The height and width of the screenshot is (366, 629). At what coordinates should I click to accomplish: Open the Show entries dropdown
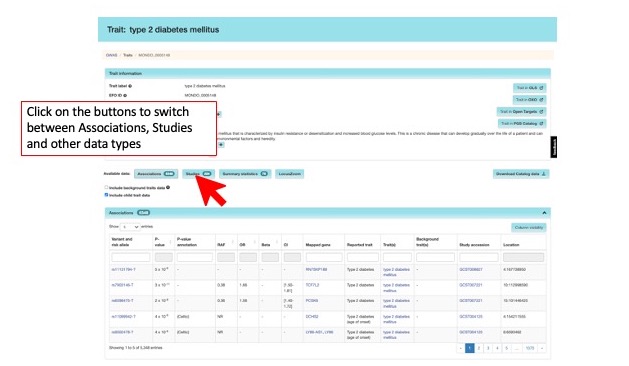[x=130, y=227]
